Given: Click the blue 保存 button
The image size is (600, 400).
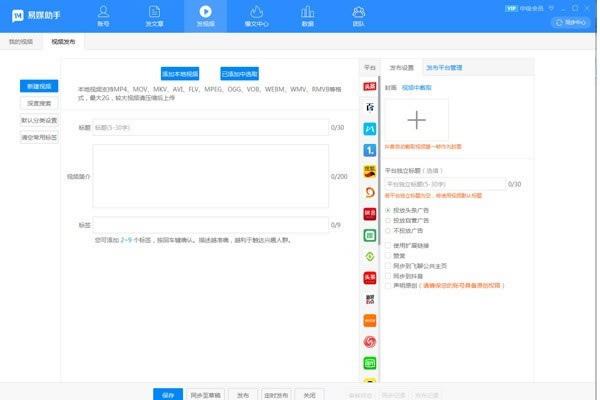Looking at the screenshot, I should 167,394.
